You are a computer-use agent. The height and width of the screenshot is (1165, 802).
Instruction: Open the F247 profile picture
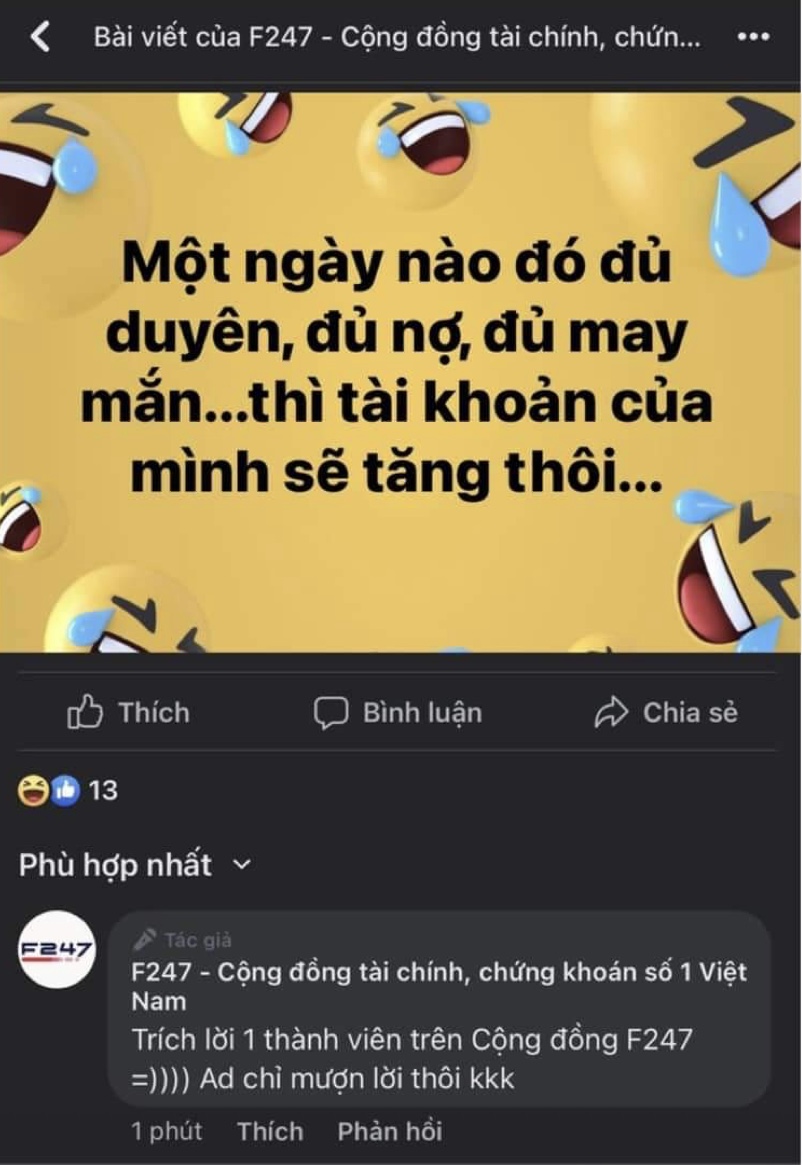(x=56, y=949)
